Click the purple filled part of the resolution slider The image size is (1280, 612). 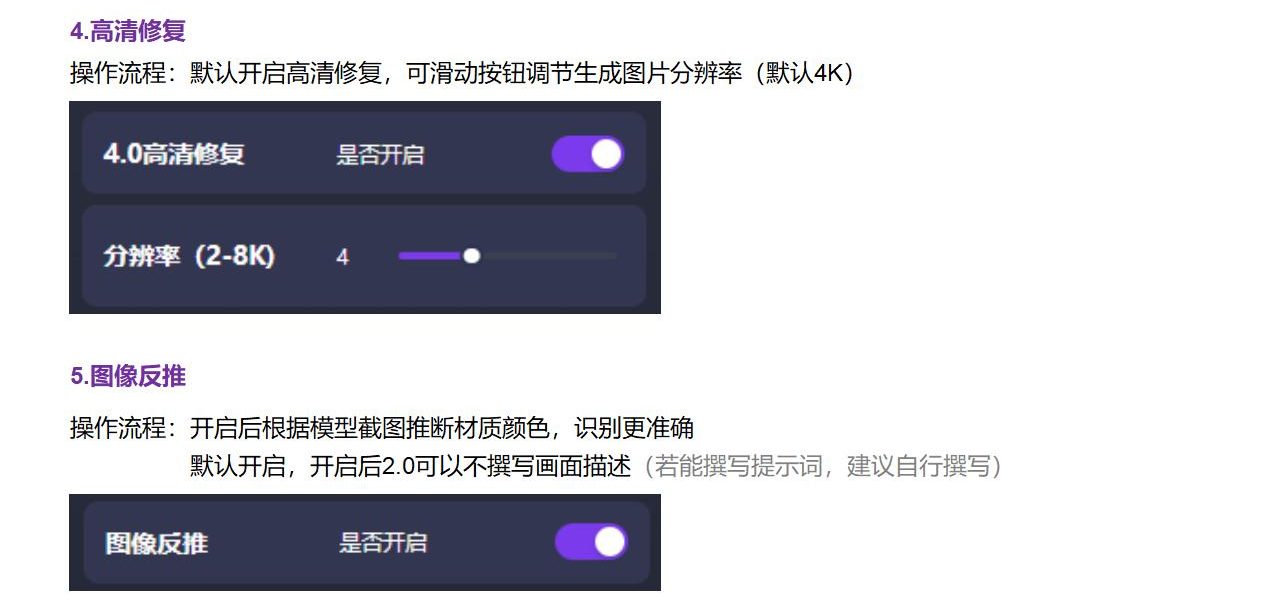click(430, 256)
